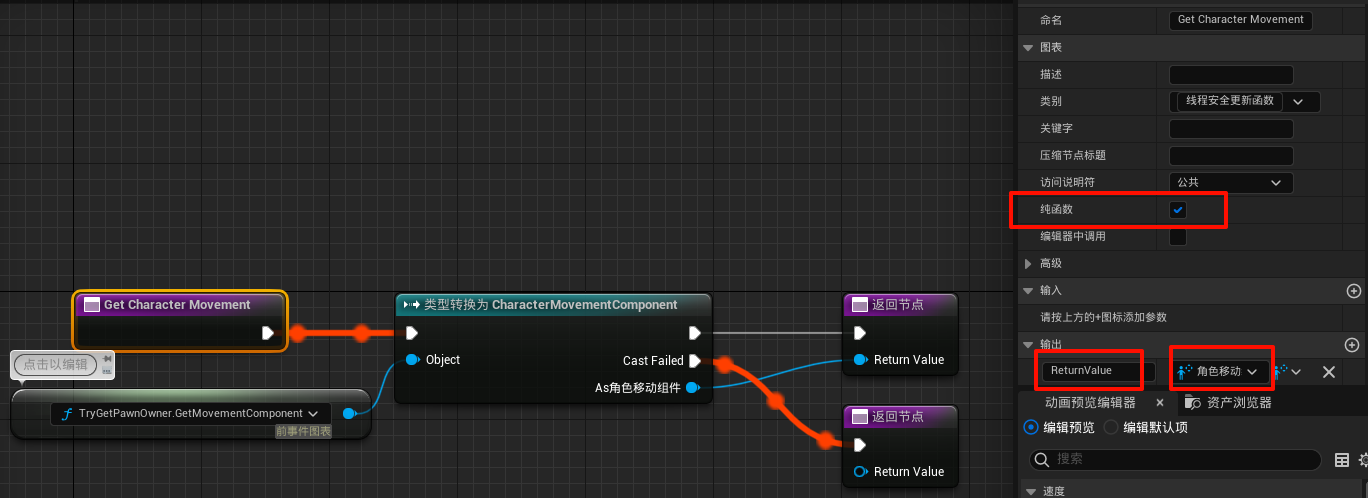Toggle the 编辑器中调用 checkbox
Screen dimensions: 1368x498
coord(1178,237)
